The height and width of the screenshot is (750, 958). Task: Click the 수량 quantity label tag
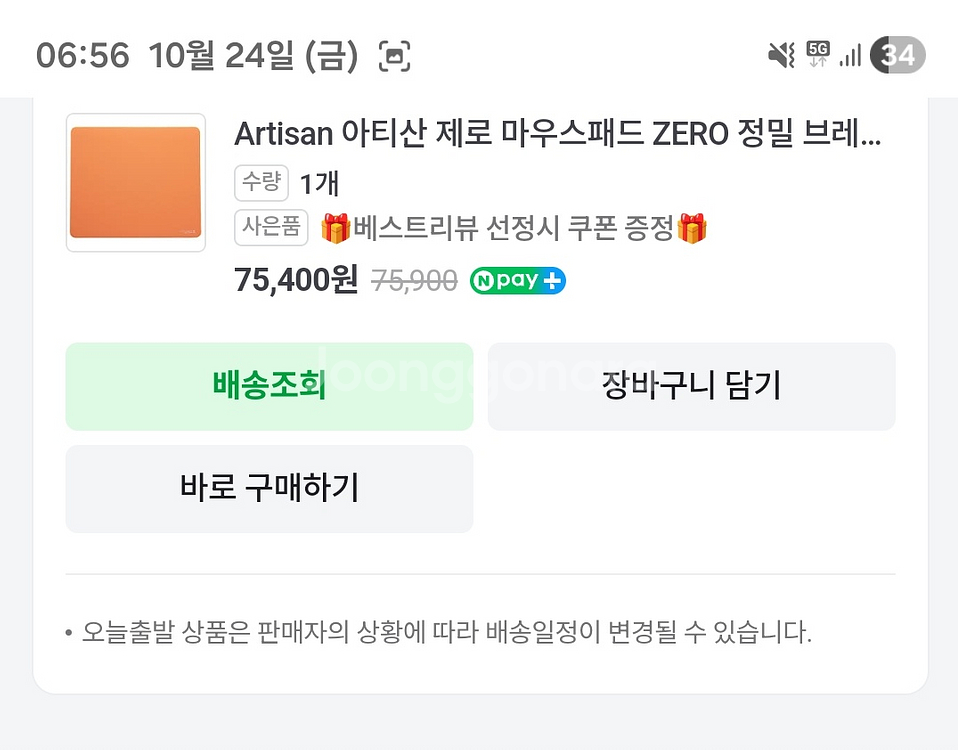pyautogui.click(x=261, y=182)
